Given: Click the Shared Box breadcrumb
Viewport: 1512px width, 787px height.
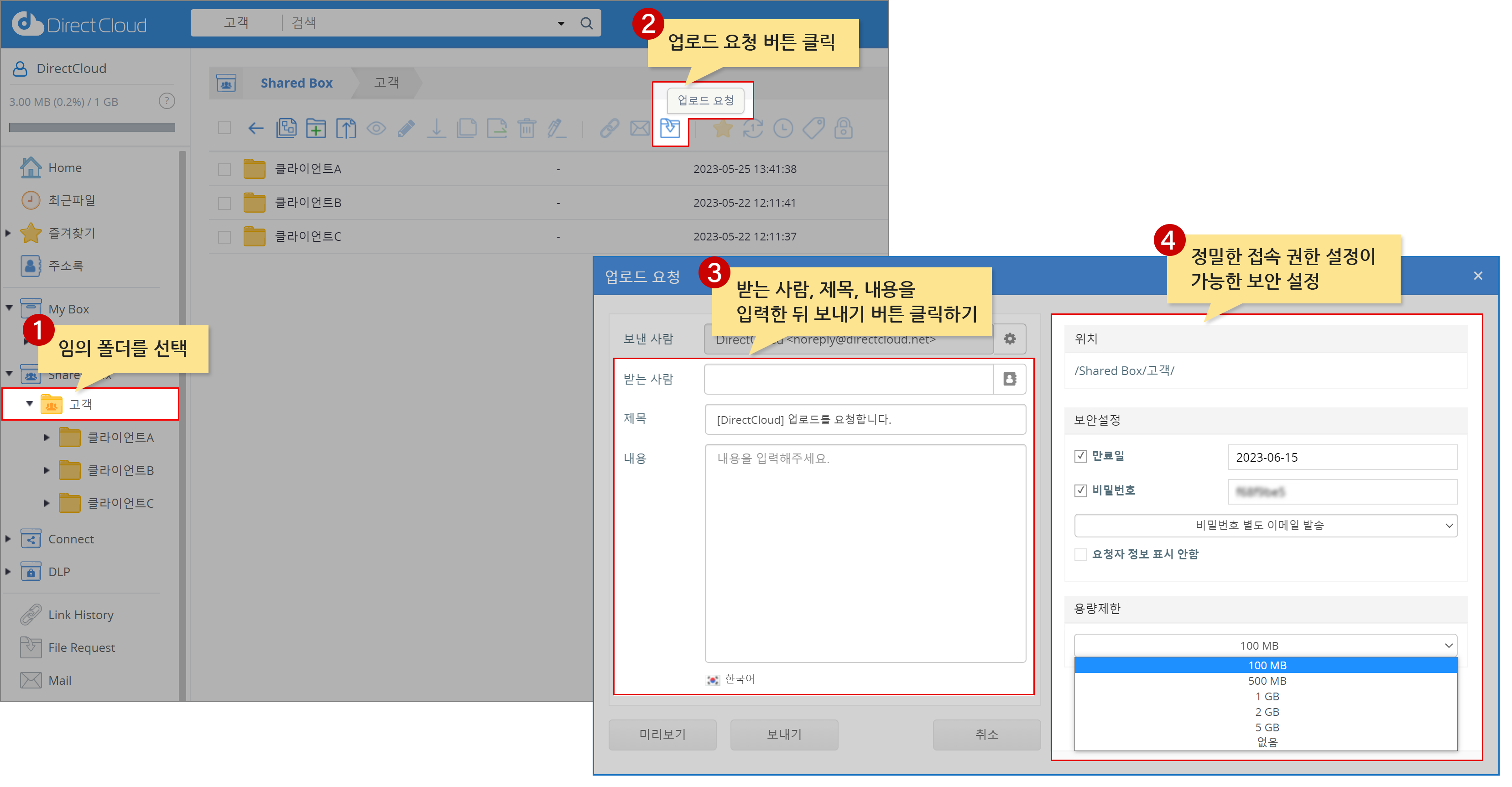Looking at the screenshot, I should tap(297, 83).
